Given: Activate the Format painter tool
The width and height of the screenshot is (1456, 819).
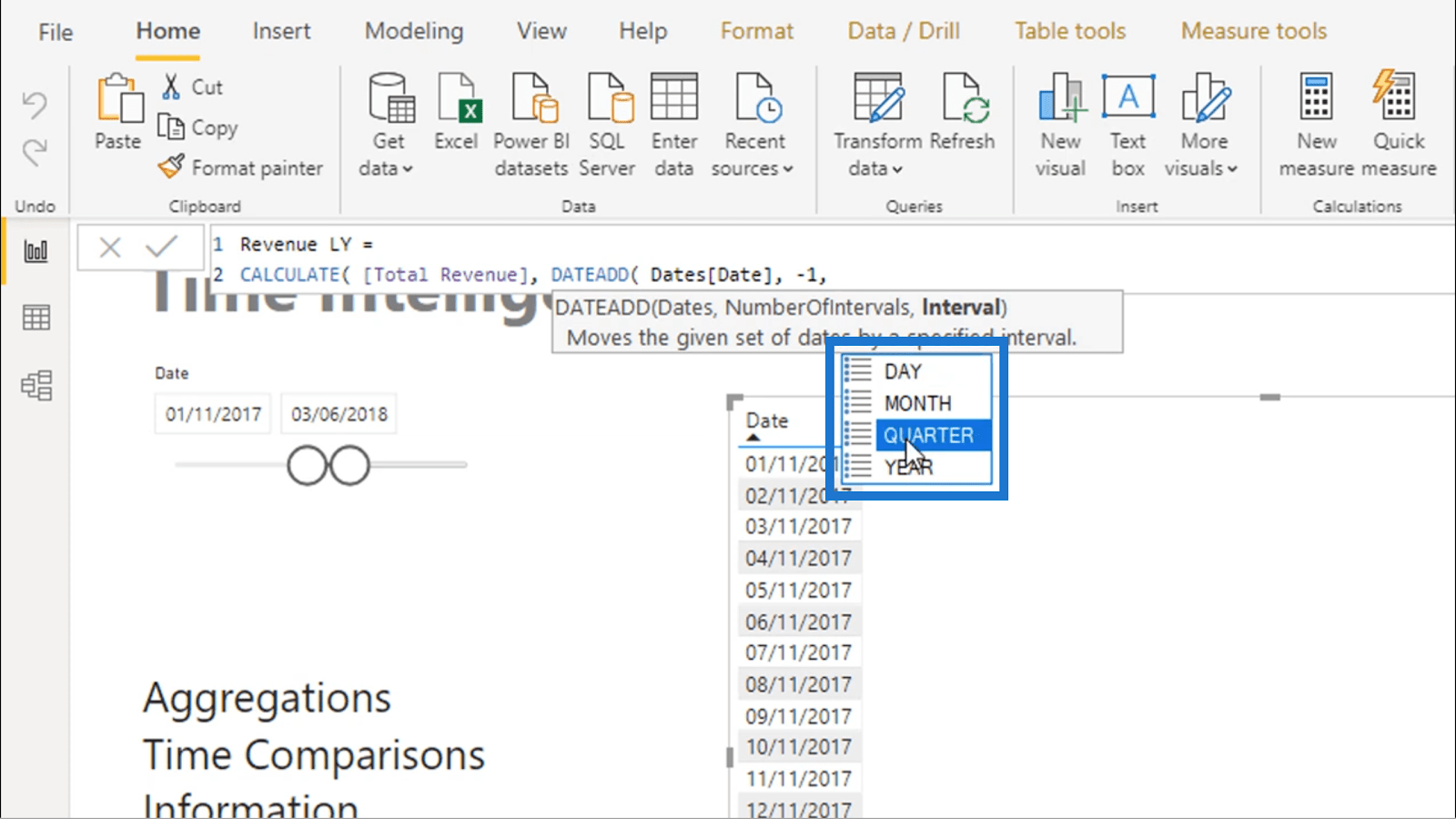Looking at the screenshot, I should (x=240, y=167).
